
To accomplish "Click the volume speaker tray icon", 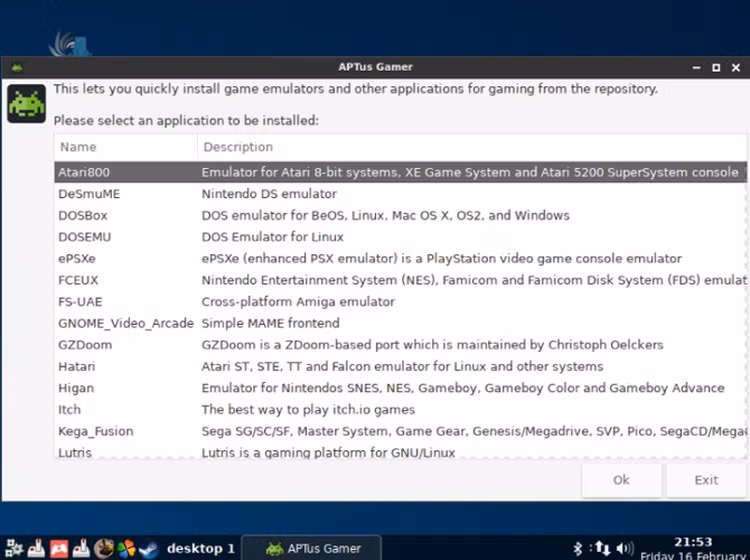I will click(625, 549).
